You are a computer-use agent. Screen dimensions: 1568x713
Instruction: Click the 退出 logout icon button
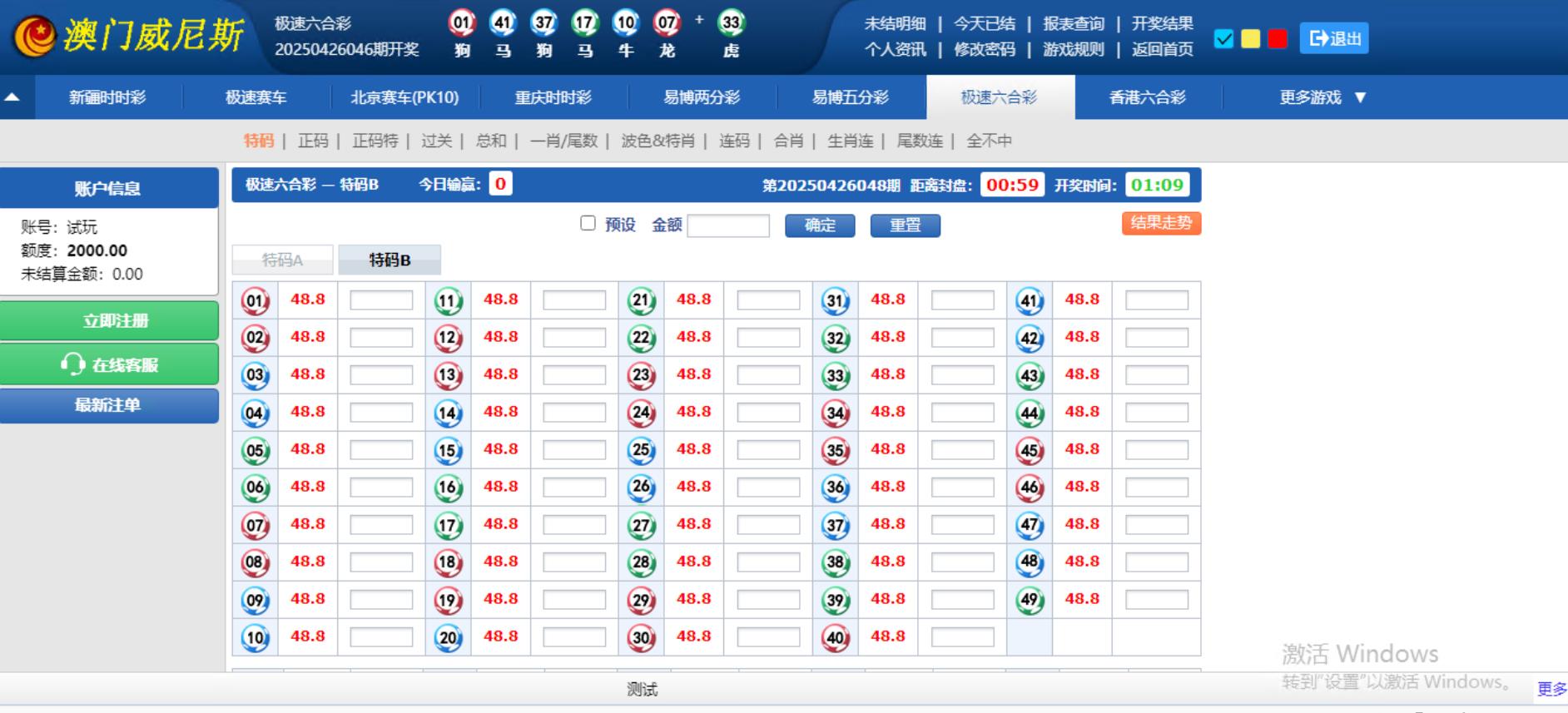pos(1333,38)
